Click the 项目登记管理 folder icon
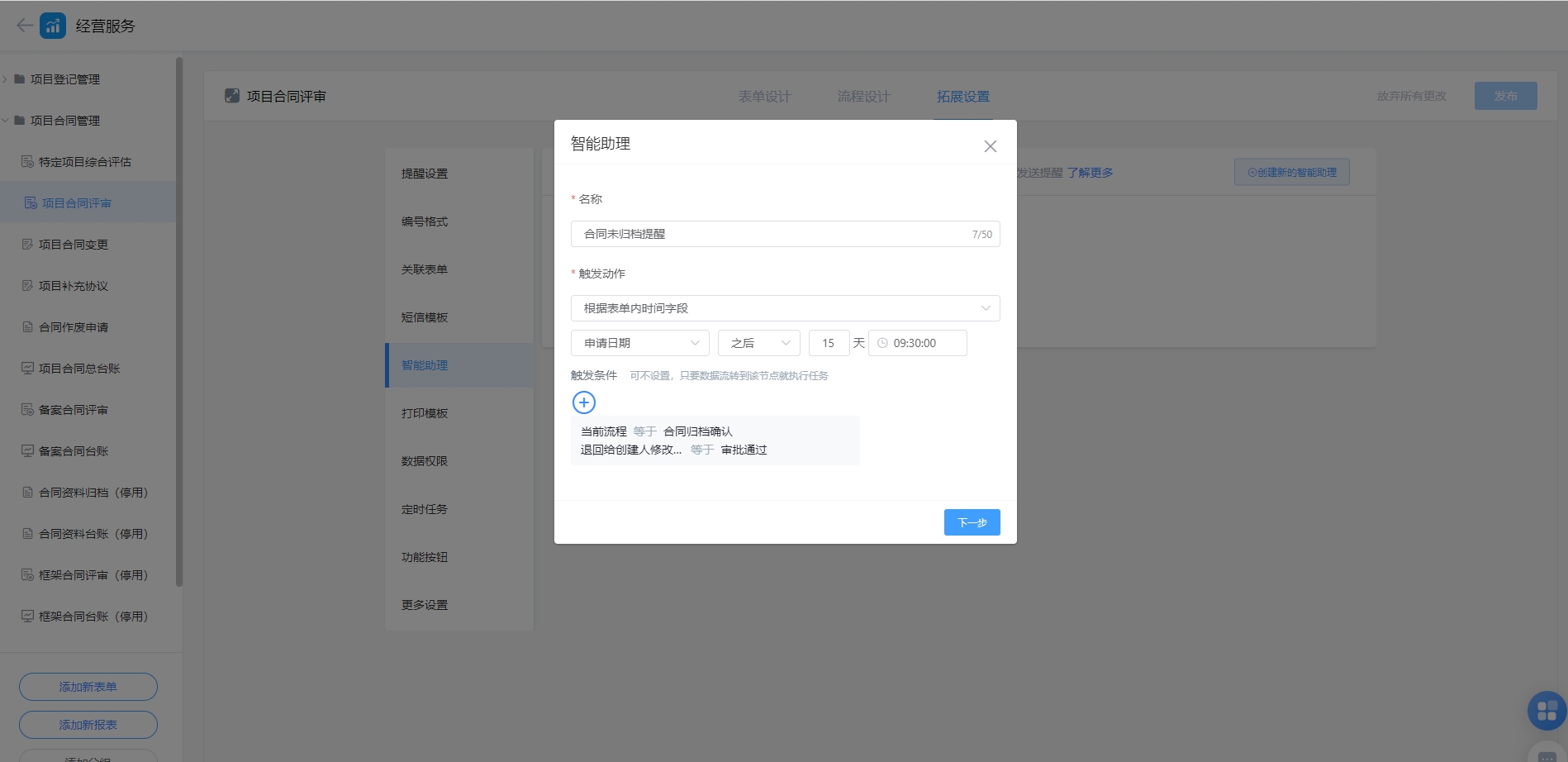 [x=19, y=79]
